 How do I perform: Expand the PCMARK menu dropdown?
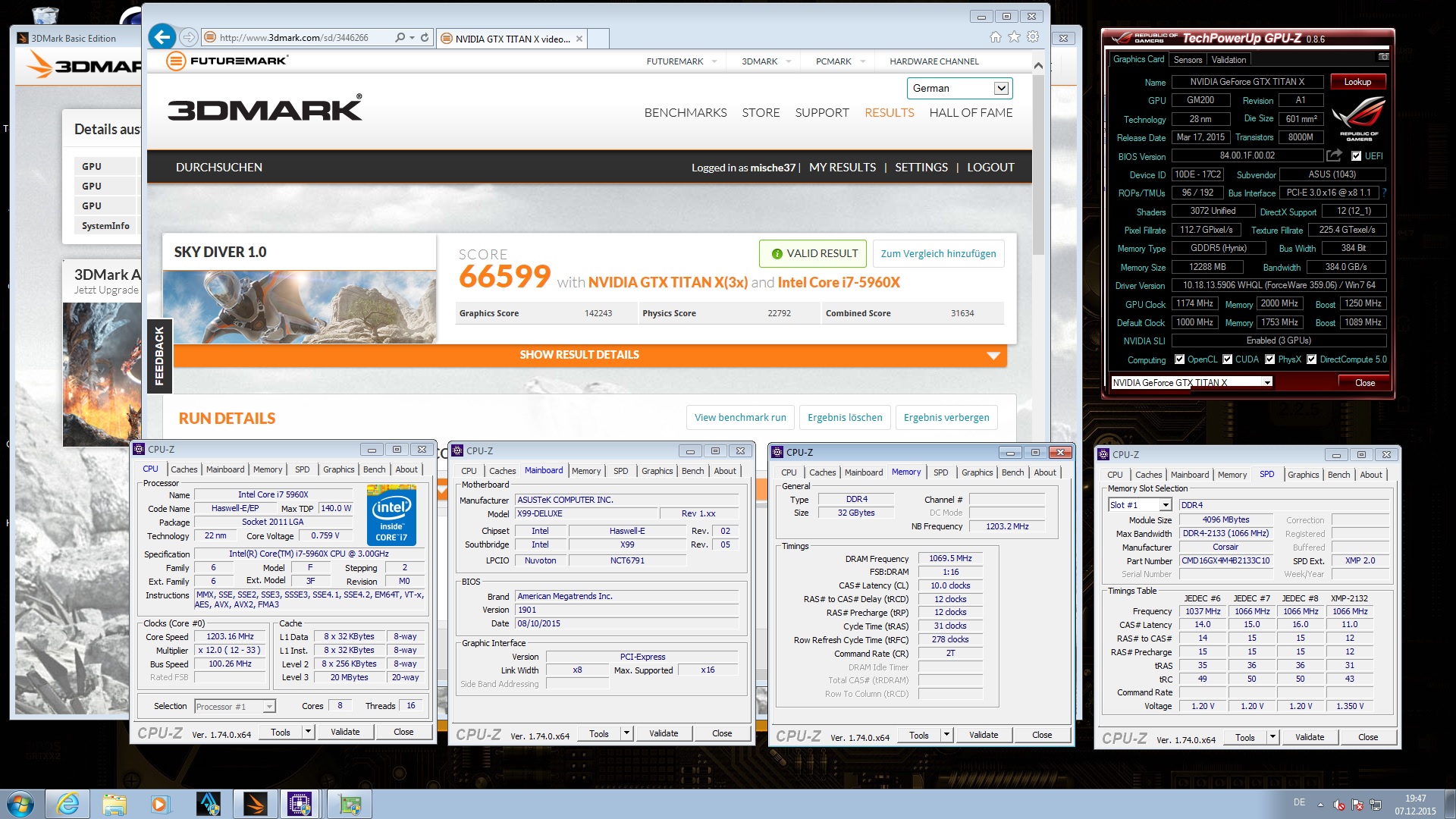(863, 61)
